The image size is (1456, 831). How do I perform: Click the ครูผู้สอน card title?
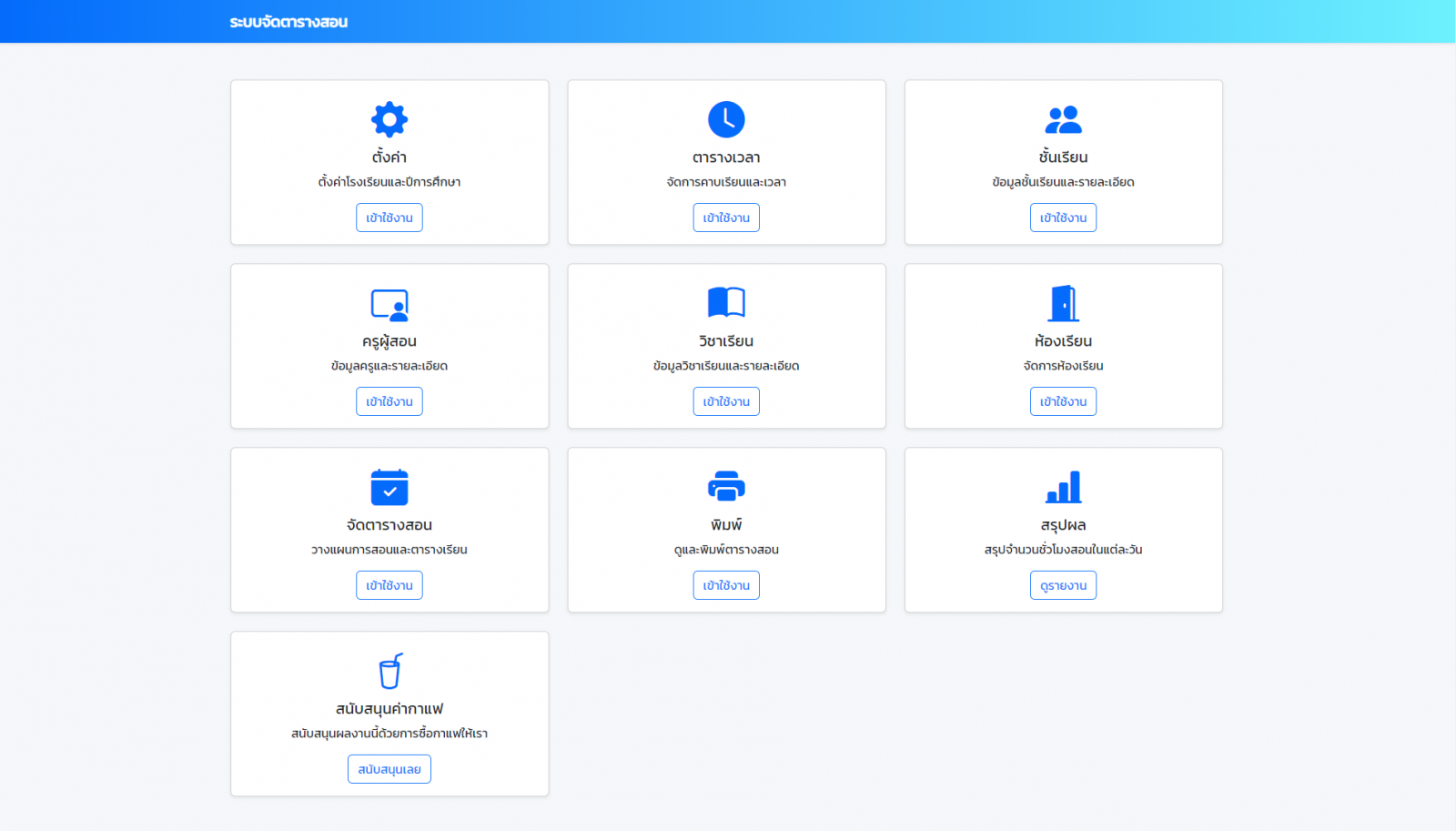(x=389, y=341)
